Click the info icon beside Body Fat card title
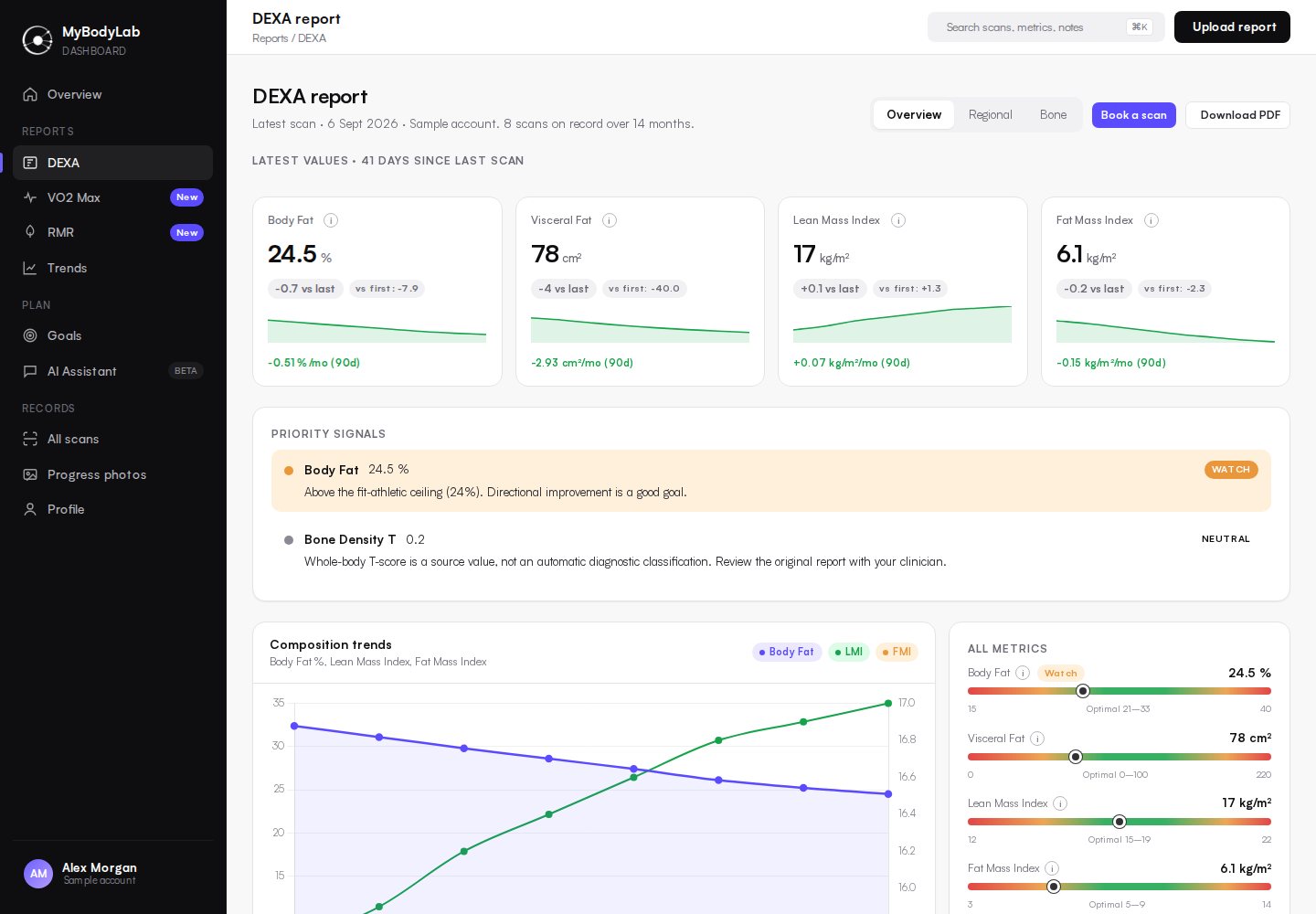Screen dimensions: 1316x914 331,220
